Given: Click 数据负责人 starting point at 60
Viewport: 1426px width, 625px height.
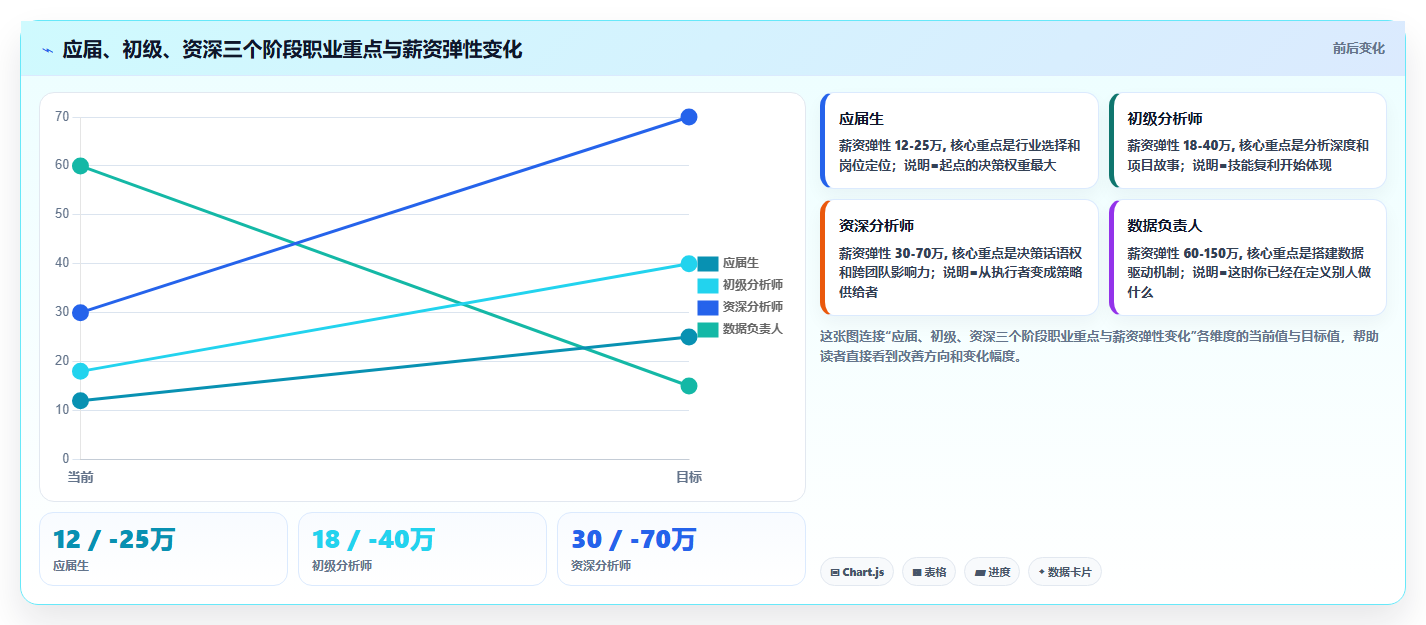Looking at the screenshot, I should click(81, 166).
